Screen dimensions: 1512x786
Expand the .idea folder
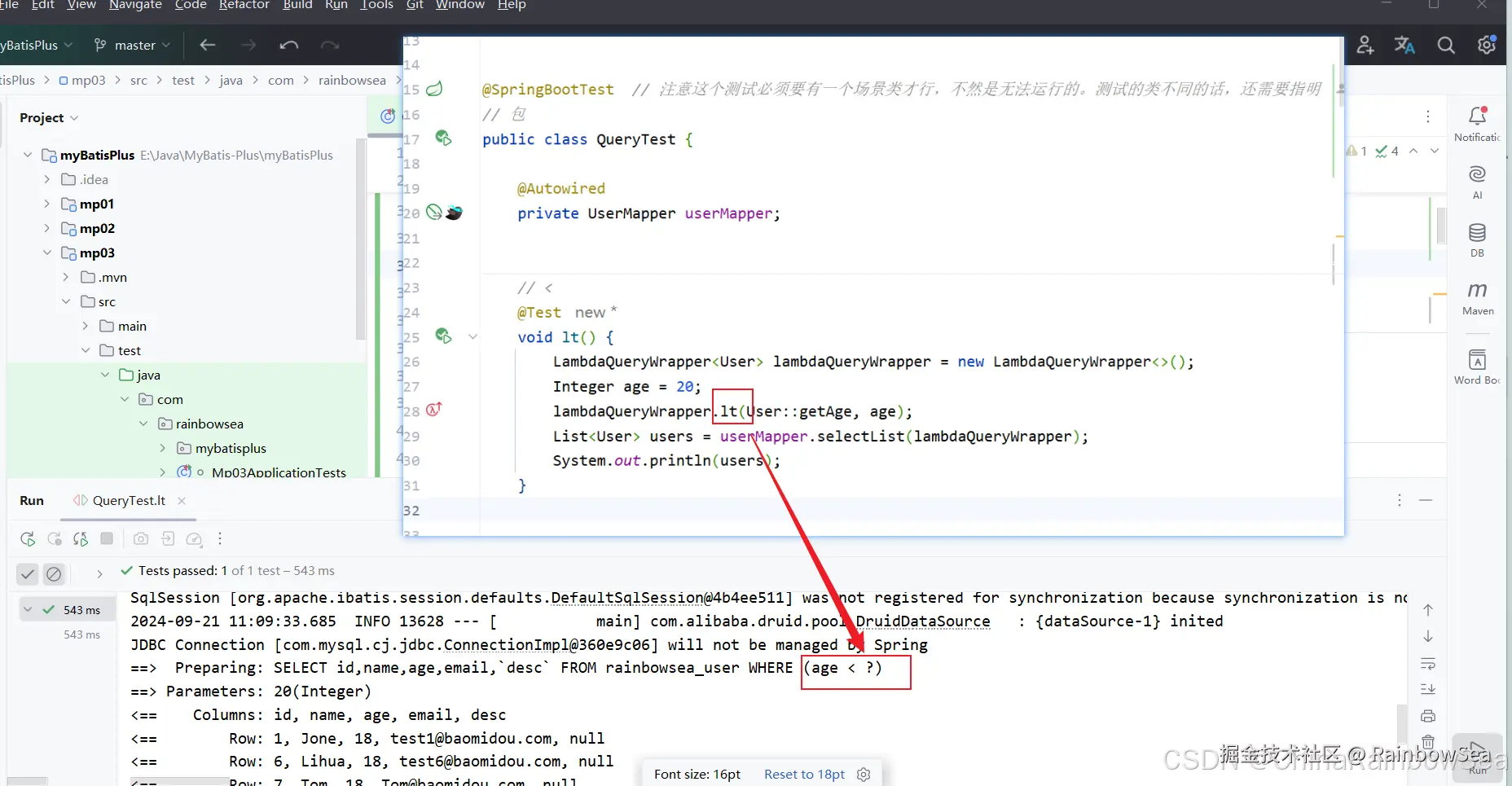pos(47,179)
